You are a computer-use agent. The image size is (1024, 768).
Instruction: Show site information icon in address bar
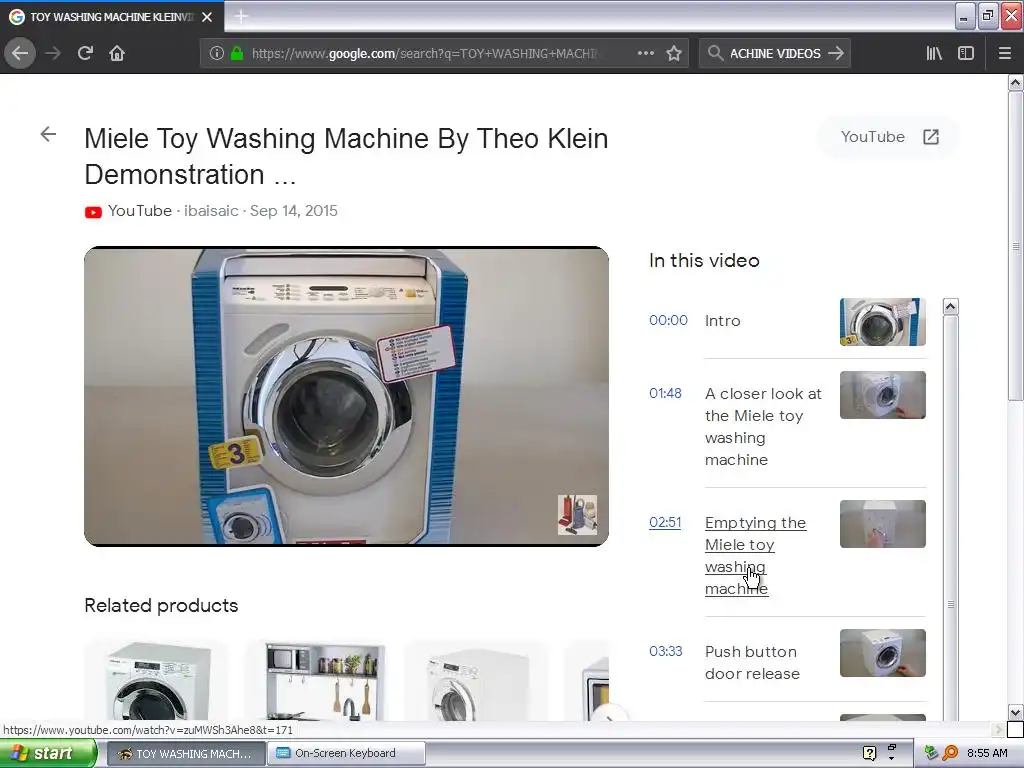point(216,53)
